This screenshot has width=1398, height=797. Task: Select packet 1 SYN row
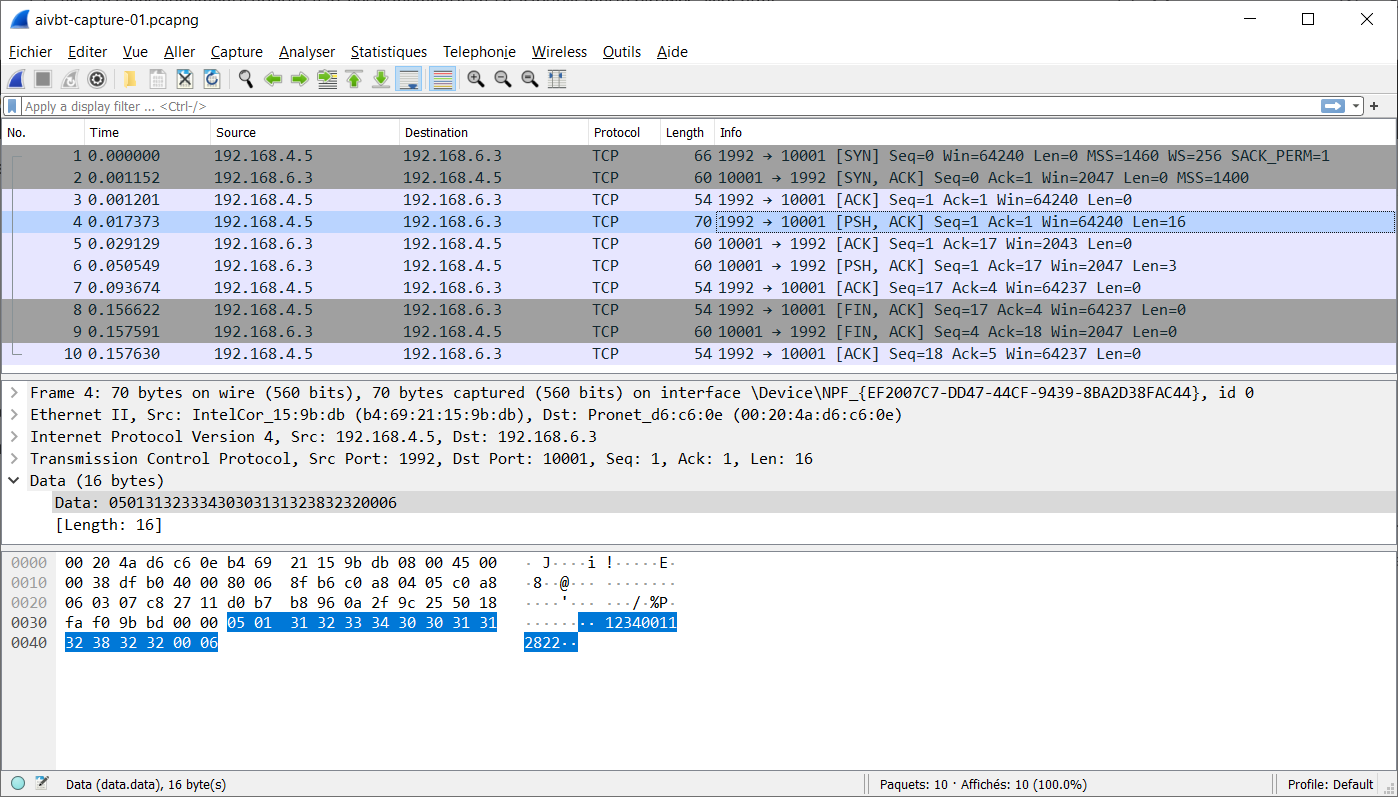pyautogui.click(x=698, y=156)
